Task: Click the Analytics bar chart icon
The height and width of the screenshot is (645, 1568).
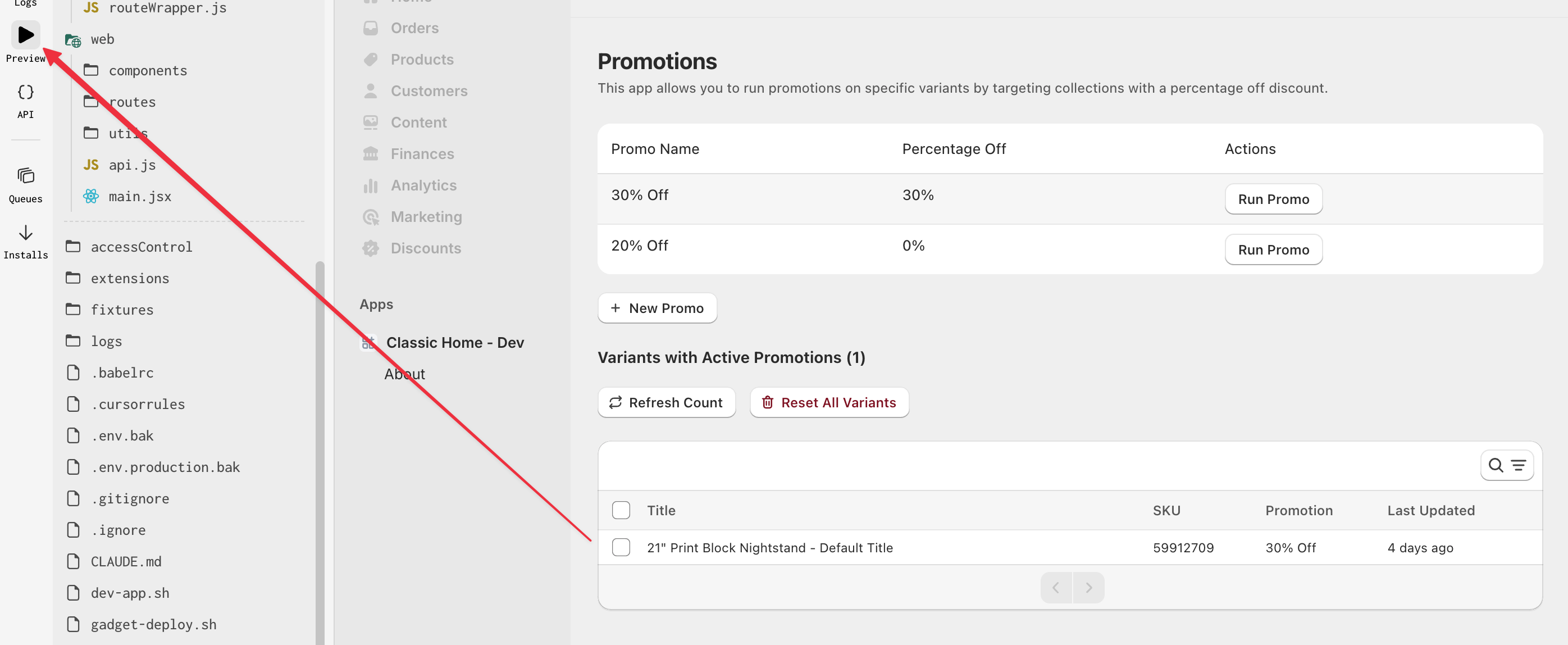Action: click(370, 186)
